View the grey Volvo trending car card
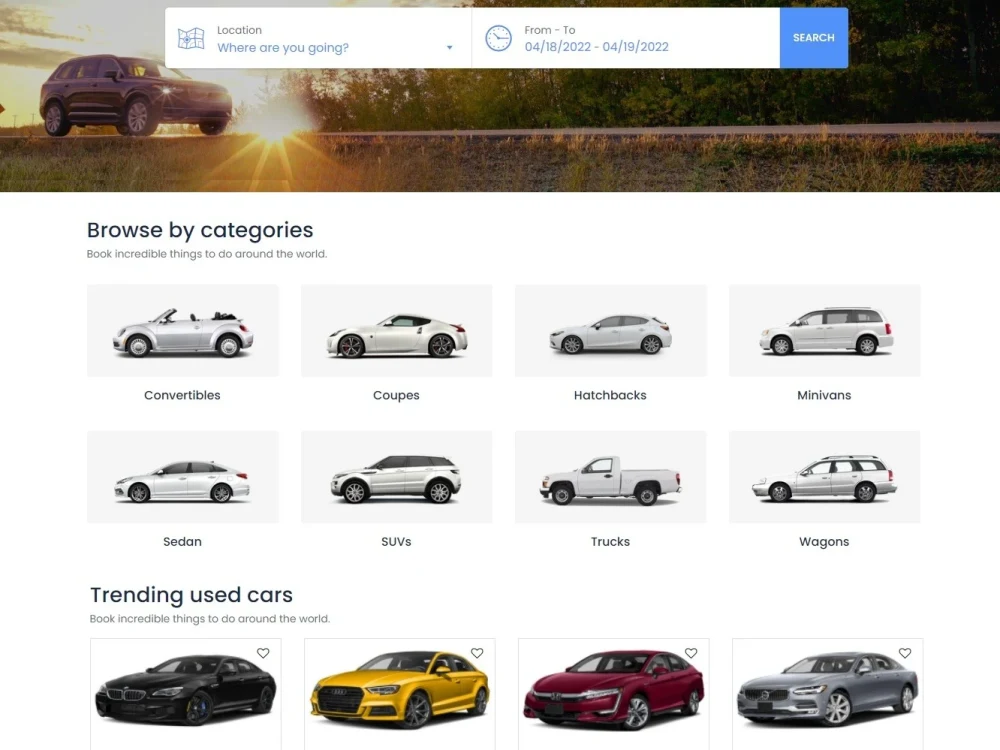Viewport: 1000px width, 750px height. tap(828, 694)
